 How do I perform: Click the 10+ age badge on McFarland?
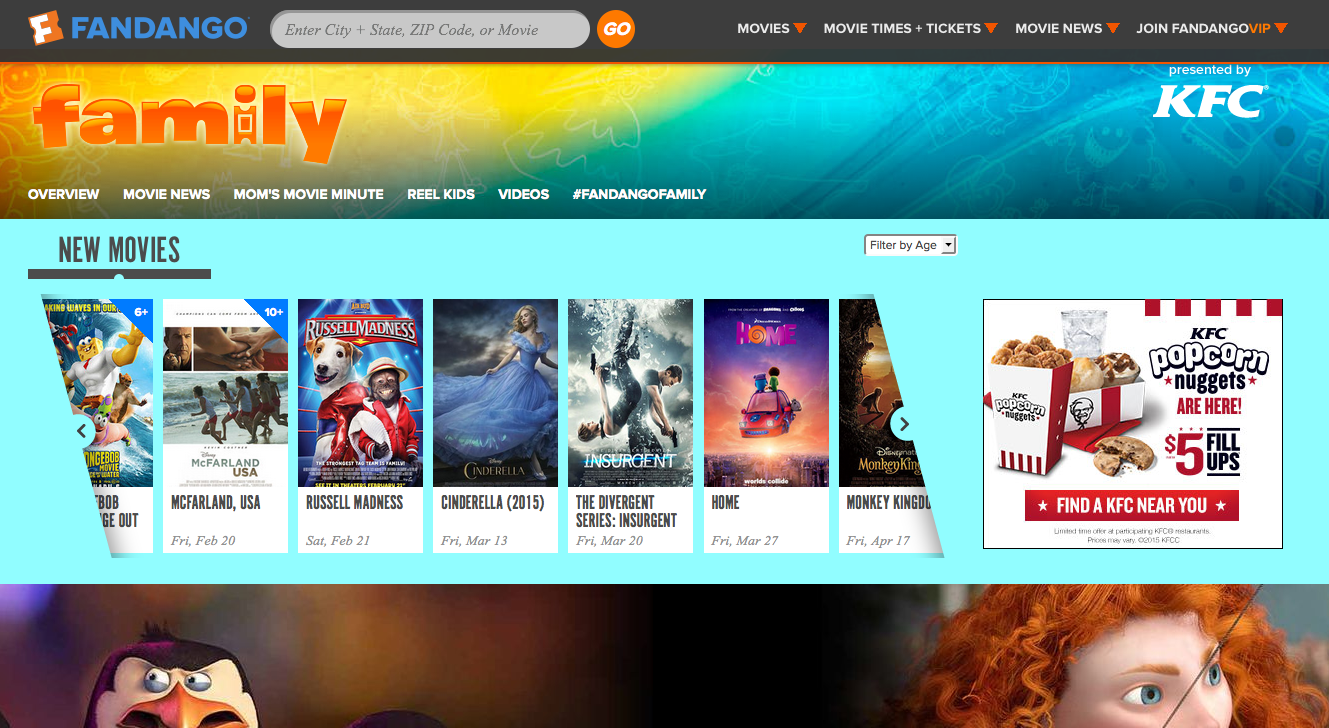tap(273, 312)
